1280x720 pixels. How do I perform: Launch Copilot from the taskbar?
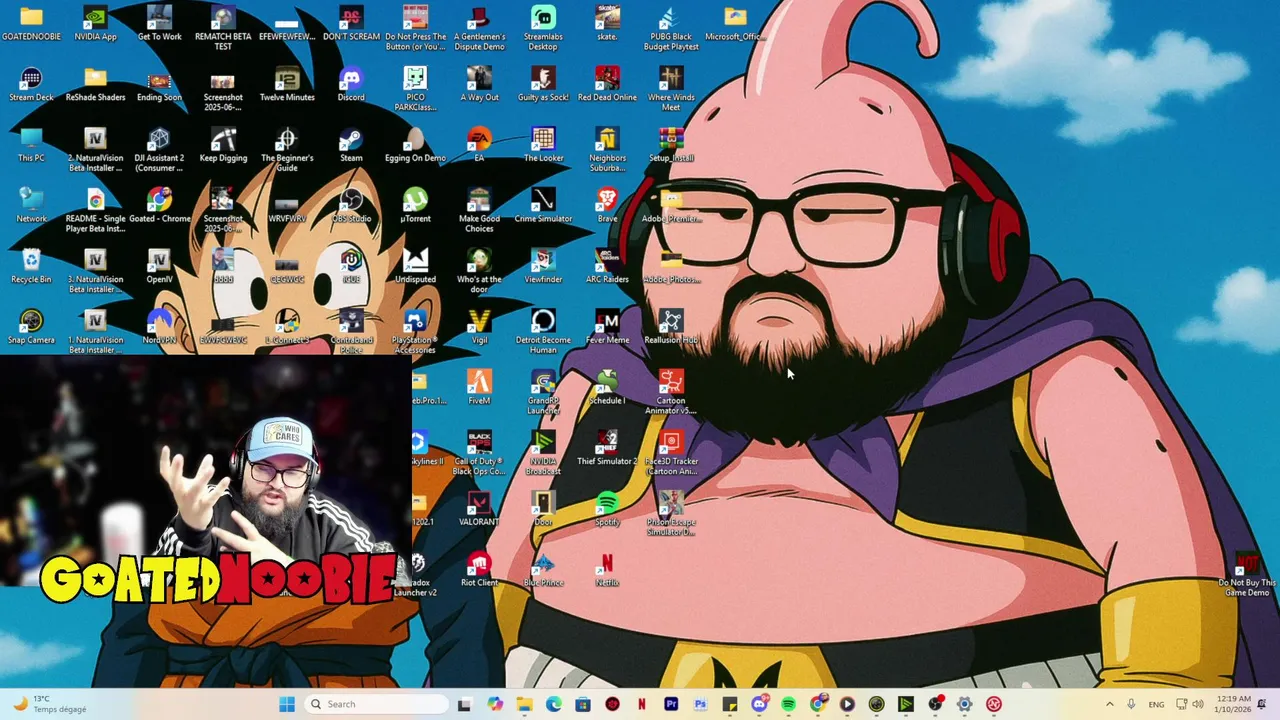[x=495, y=704]
